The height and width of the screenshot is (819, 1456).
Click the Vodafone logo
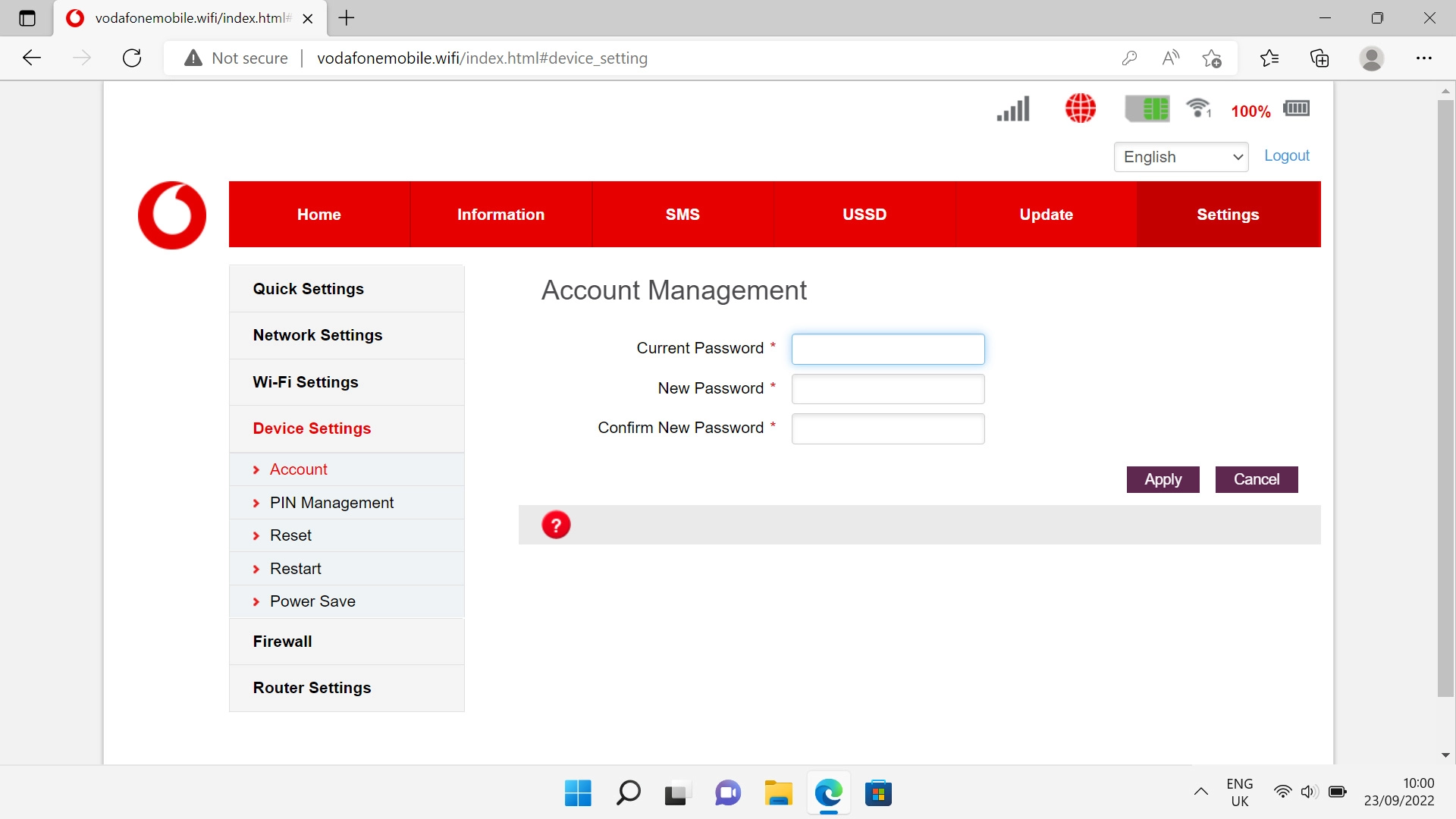coord(172,215)
